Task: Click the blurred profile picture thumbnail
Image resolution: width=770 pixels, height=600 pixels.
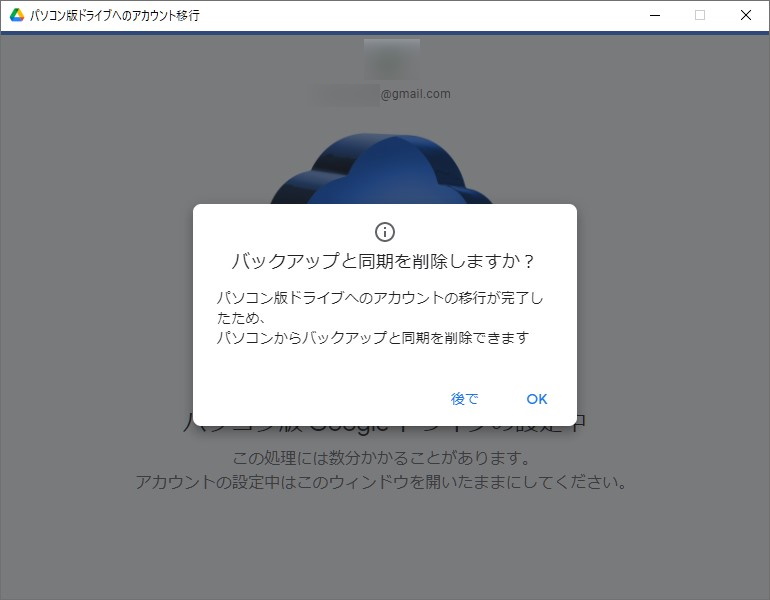Action: [x=392, y=59]
